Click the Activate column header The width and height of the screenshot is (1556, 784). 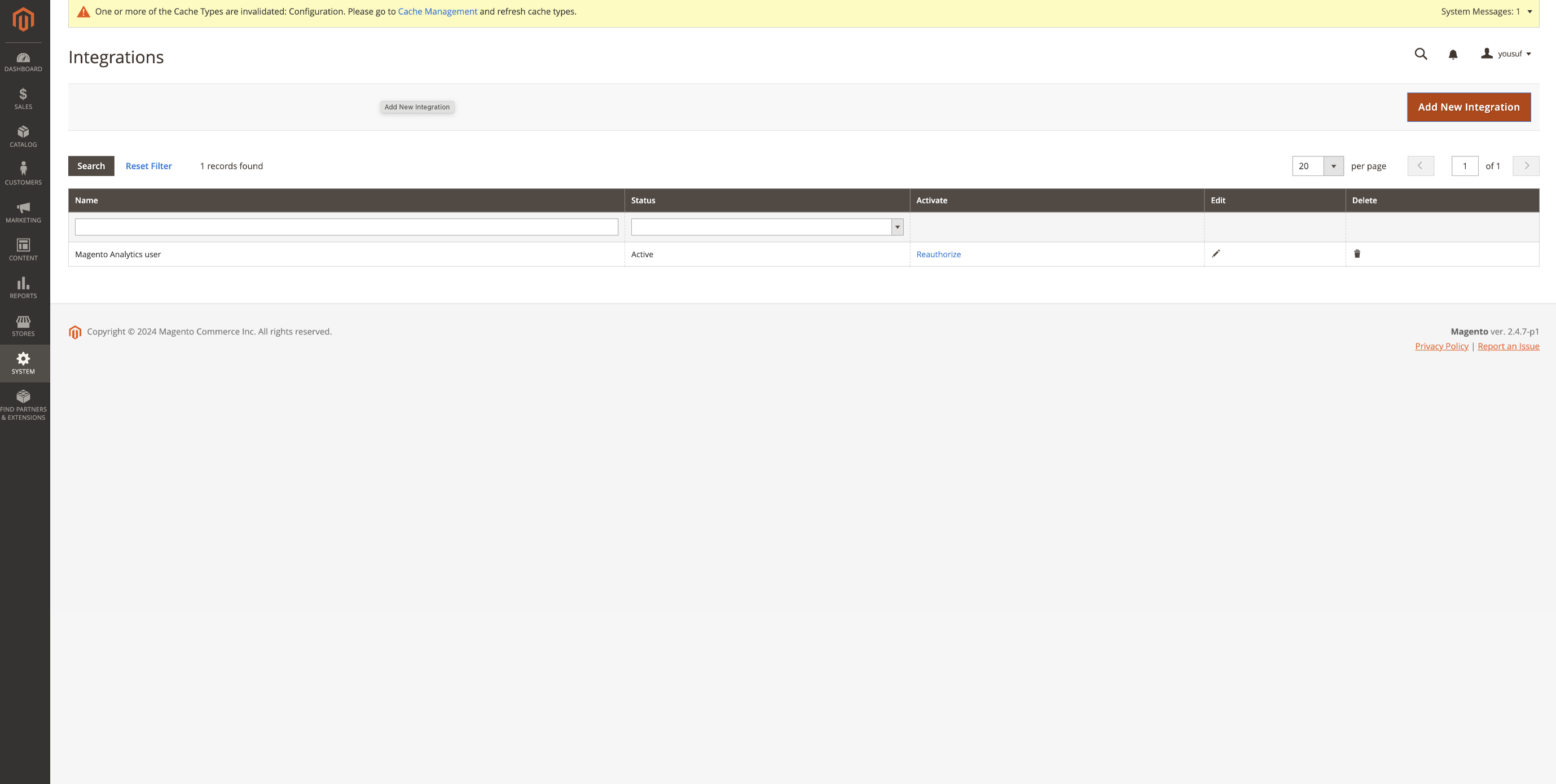click(1057, 201)
